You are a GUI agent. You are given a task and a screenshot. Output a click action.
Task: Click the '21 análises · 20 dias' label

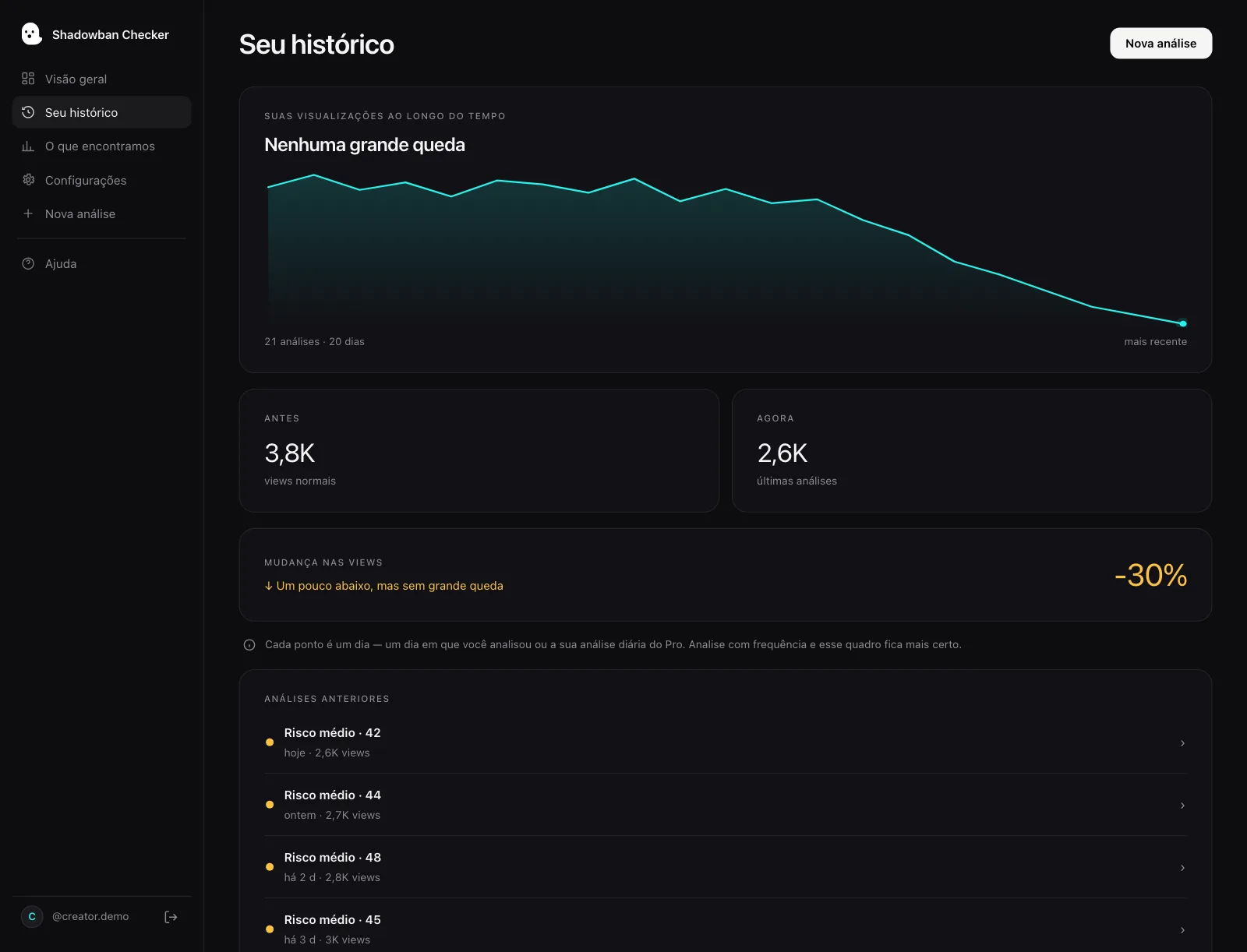tap(314, 341)
